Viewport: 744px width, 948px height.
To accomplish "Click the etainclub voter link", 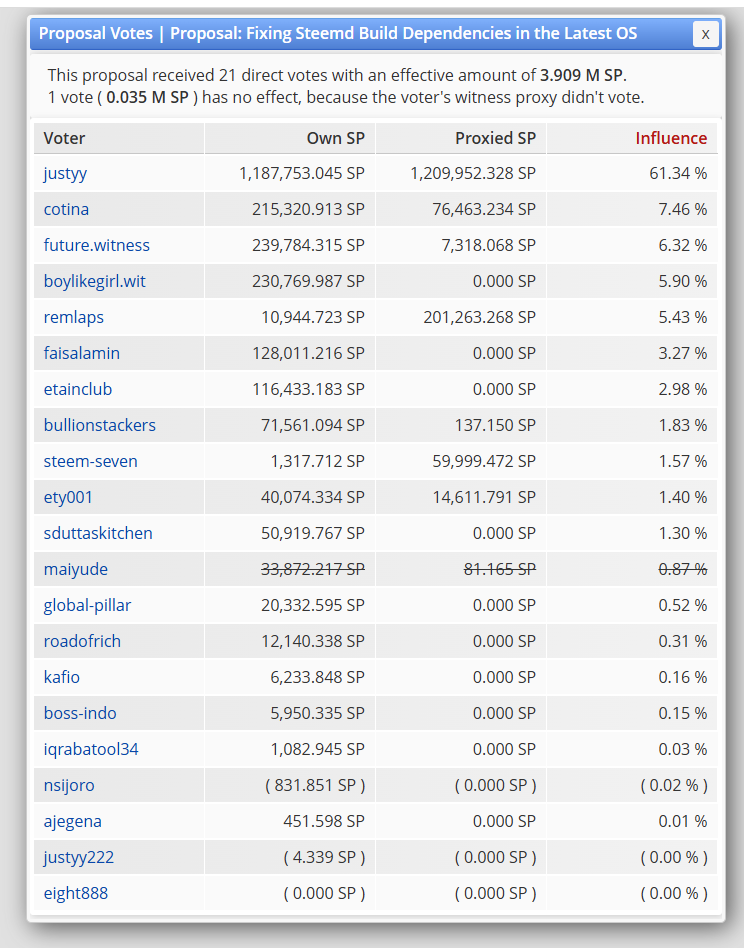I will point(78,389).
